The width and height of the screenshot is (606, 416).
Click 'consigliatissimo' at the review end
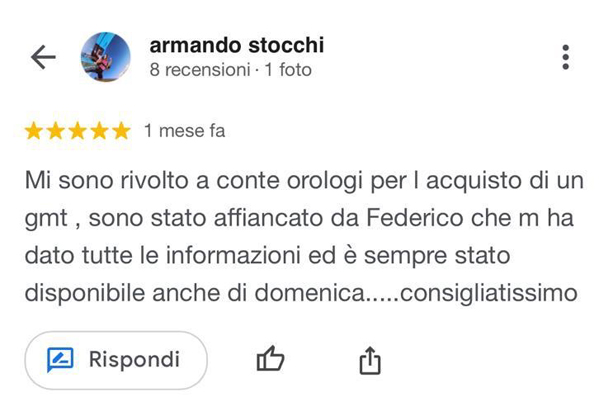[489, 294]
